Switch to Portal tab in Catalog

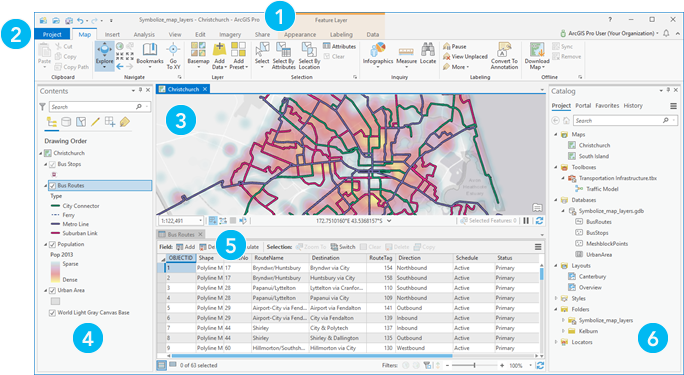click(x=583, y=106)
